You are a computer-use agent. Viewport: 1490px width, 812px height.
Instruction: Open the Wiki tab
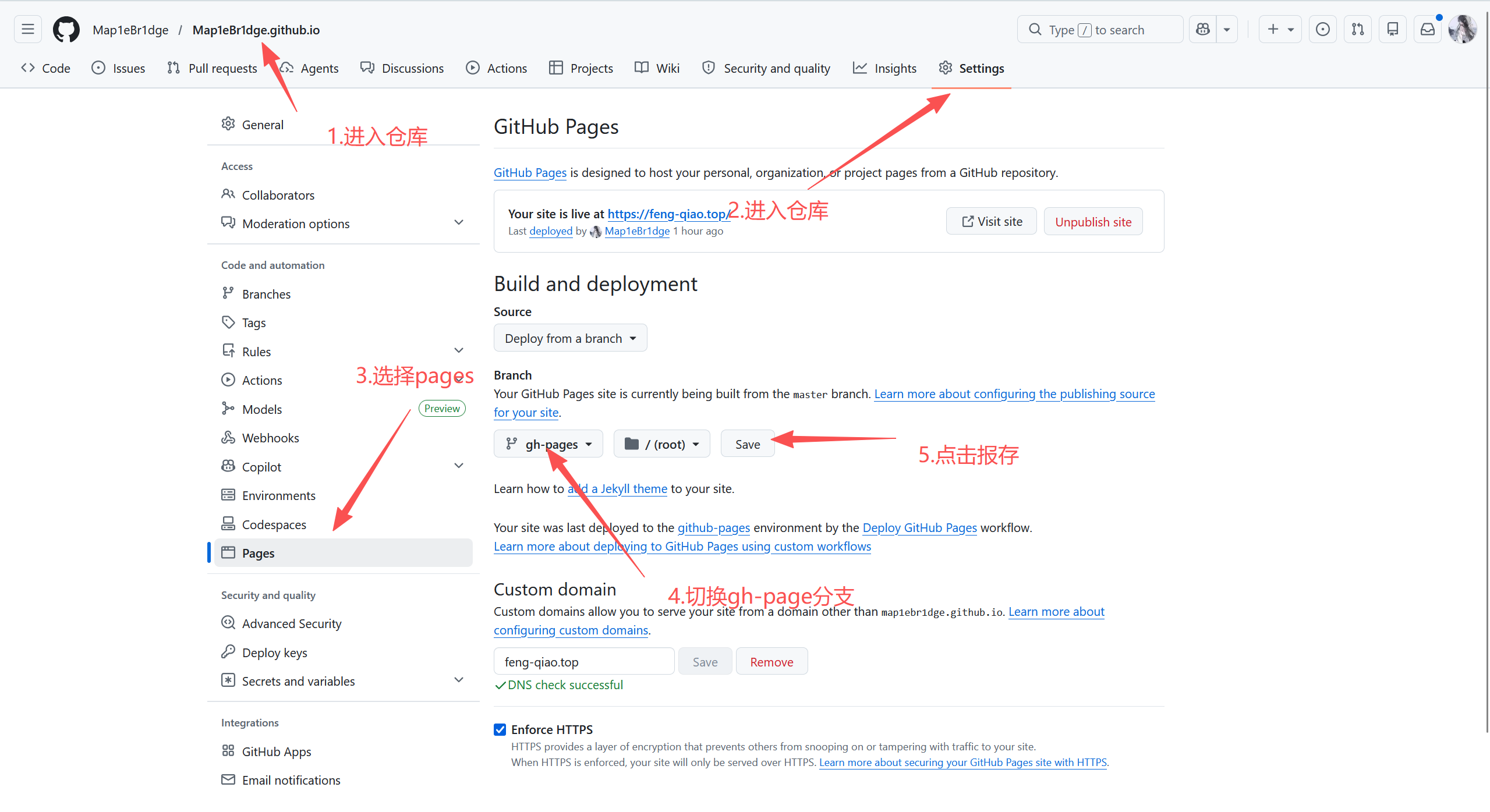[x=657, y=68]
